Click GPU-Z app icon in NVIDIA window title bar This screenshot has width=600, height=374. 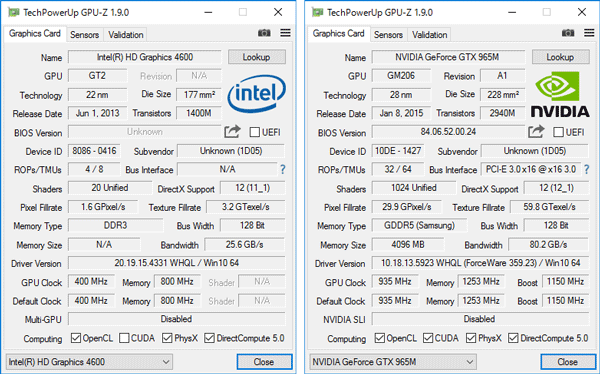318,12
